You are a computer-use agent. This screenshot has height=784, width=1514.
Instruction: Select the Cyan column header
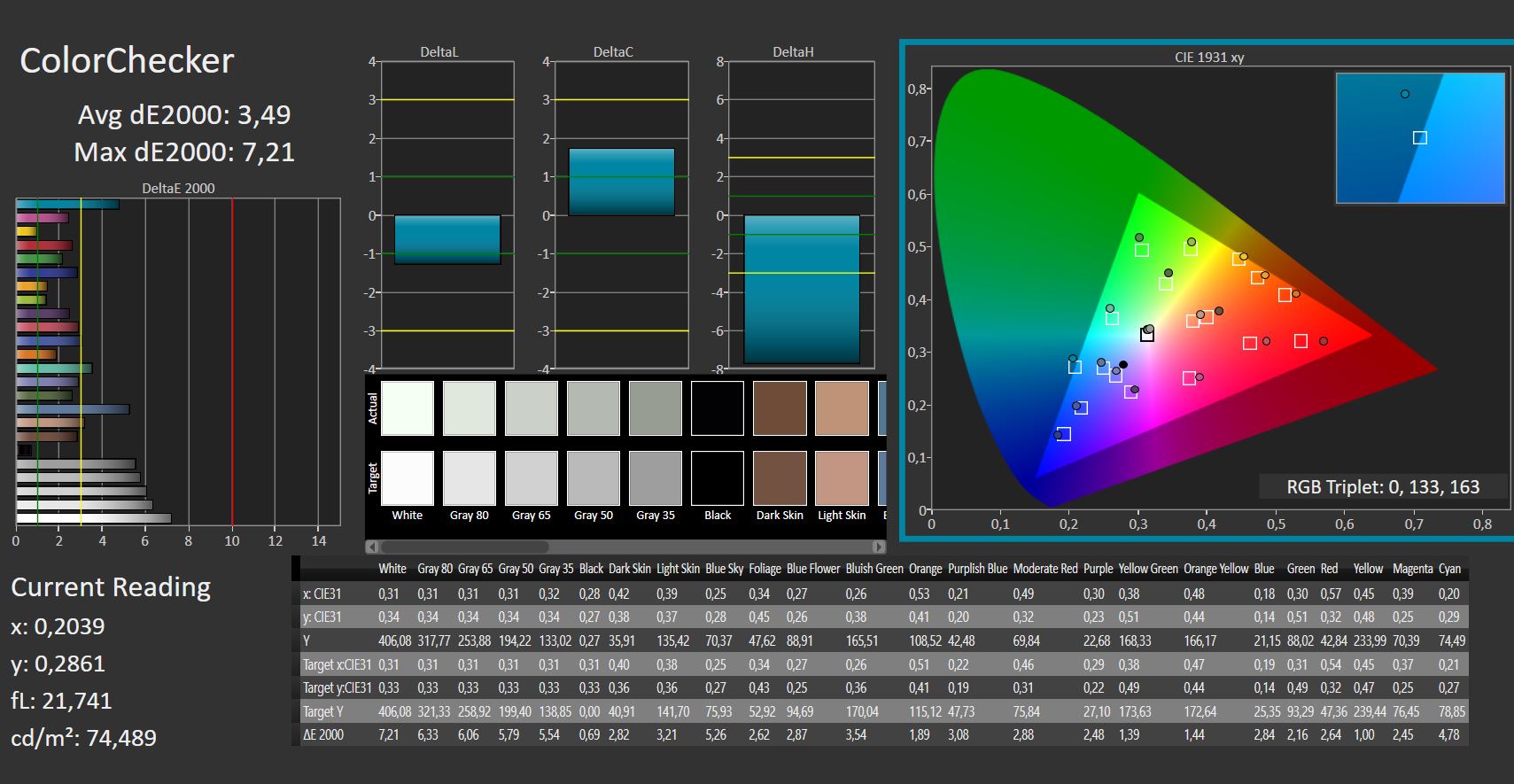1449,569
